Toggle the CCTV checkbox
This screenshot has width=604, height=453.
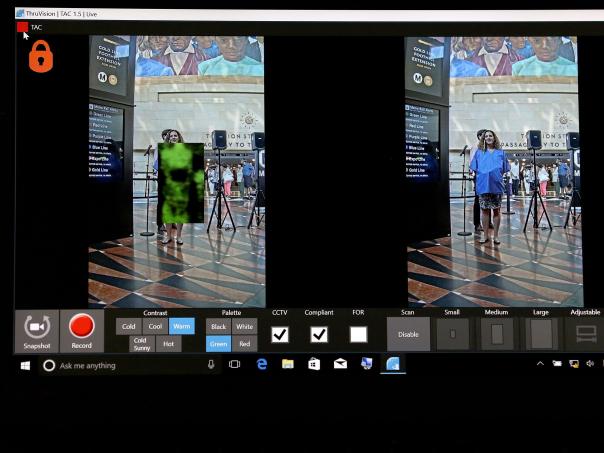[280, 334]
